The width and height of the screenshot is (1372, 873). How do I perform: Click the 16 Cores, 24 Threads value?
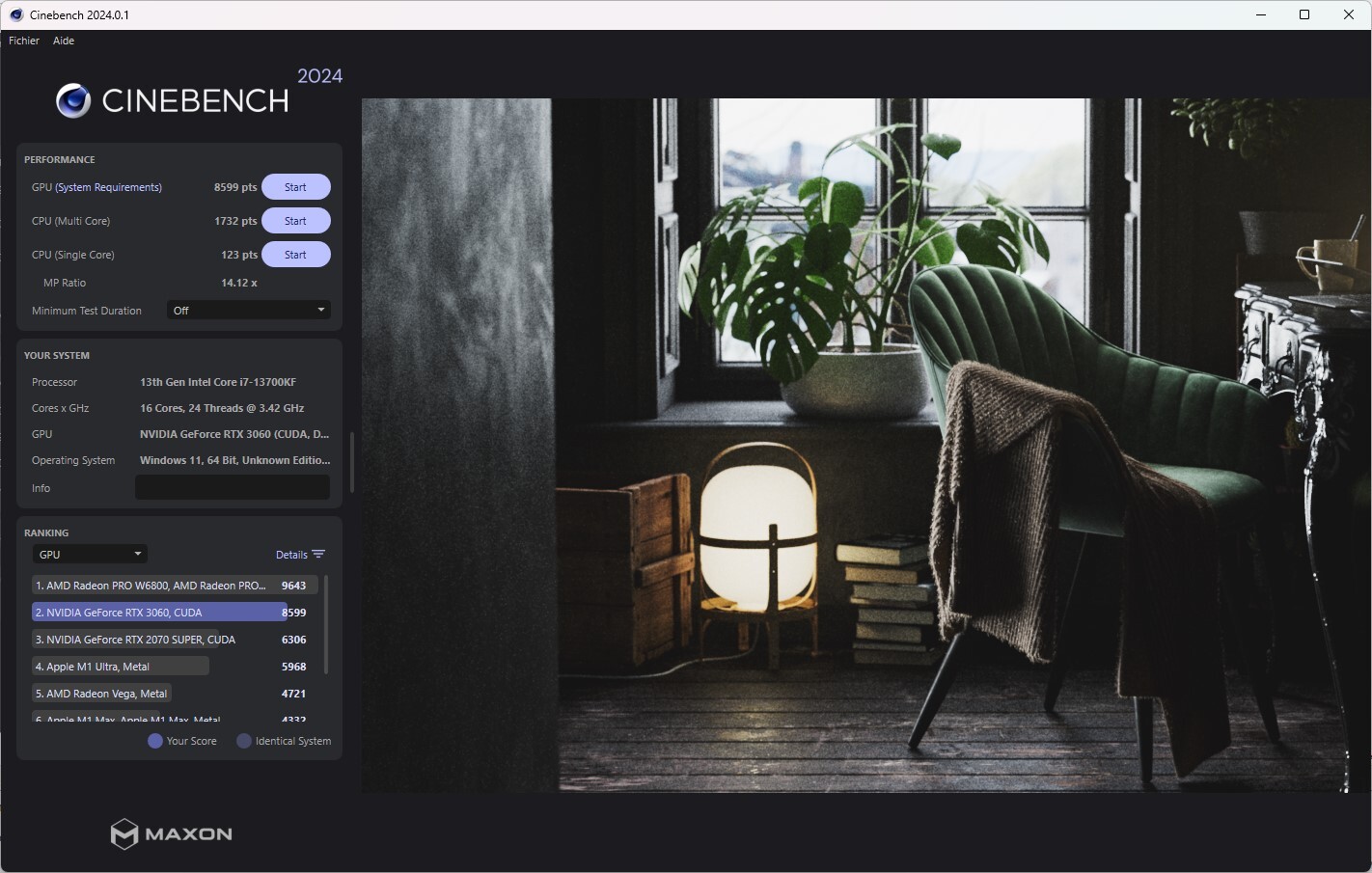222,408
